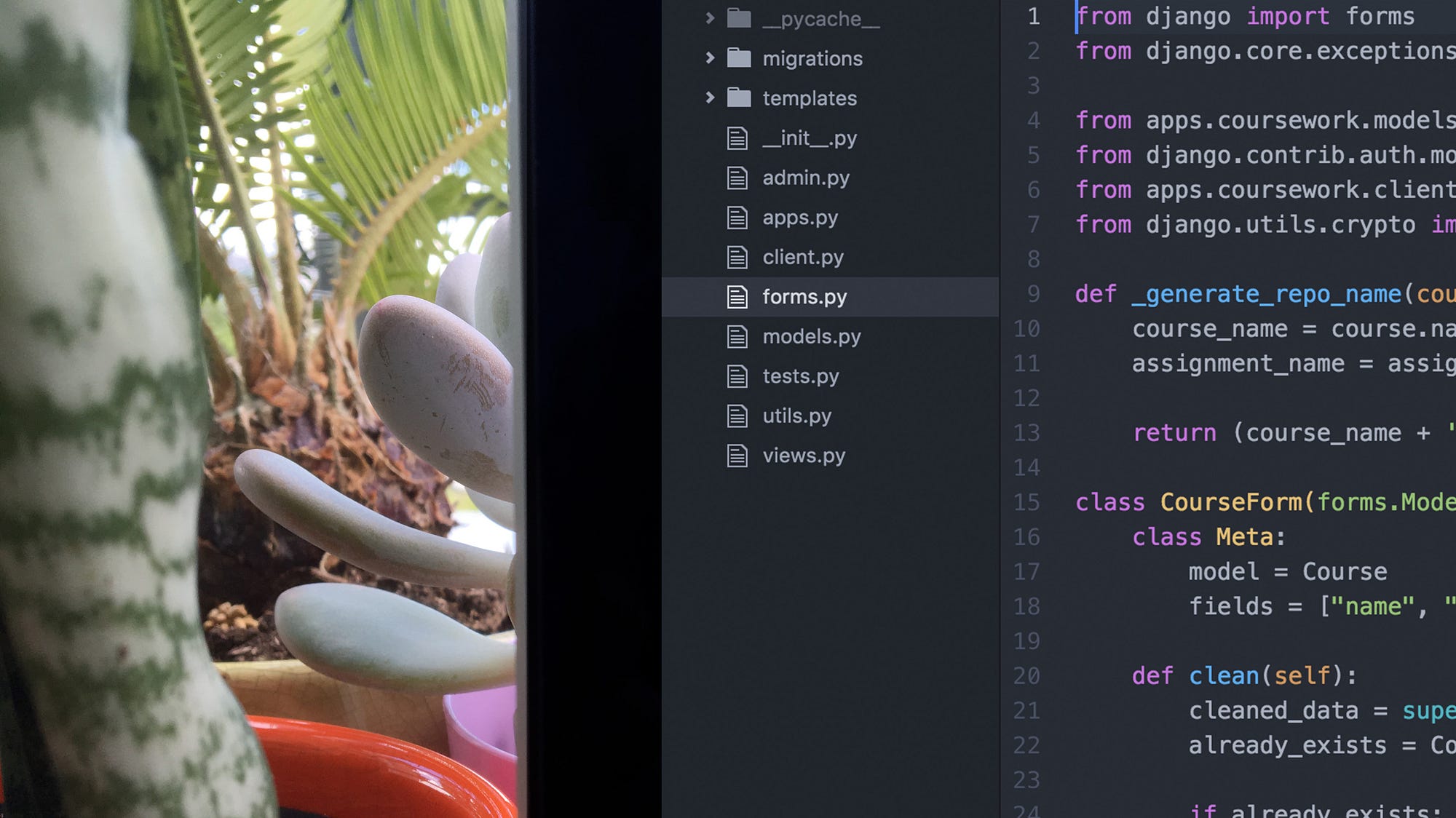Expand the migrations folder chevron
The width and height of the screenshot is (1456, 818).
710,58
